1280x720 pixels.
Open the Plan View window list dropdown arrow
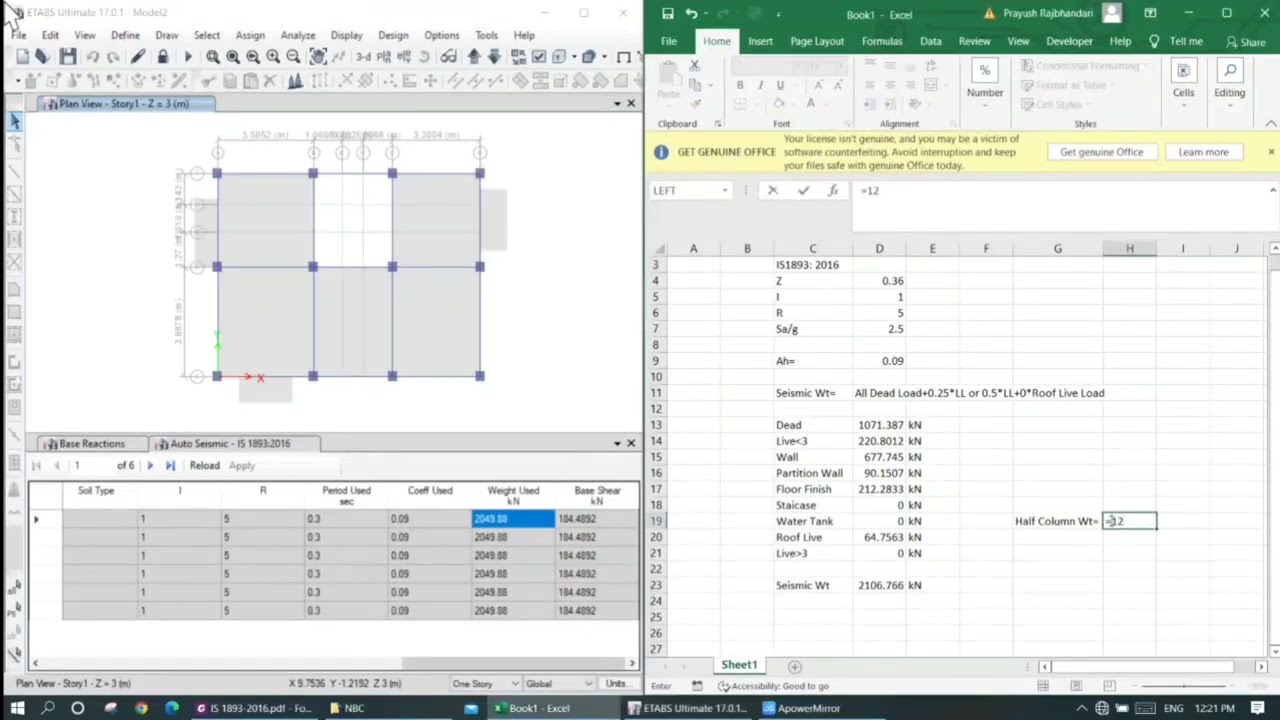(x=617, y=104)
